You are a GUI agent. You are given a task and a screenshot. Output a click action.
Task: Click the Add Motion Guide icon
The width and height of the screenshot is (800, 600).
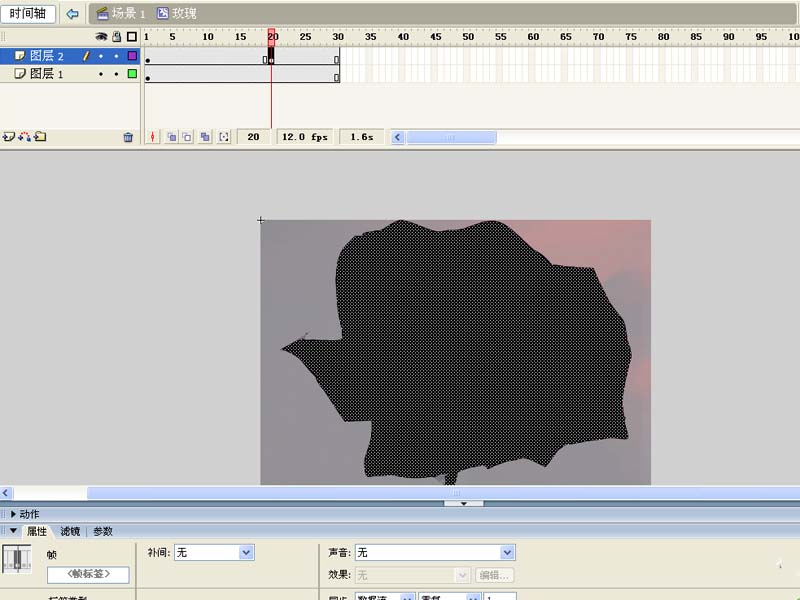pyautogui.click(x=24, y=137)
